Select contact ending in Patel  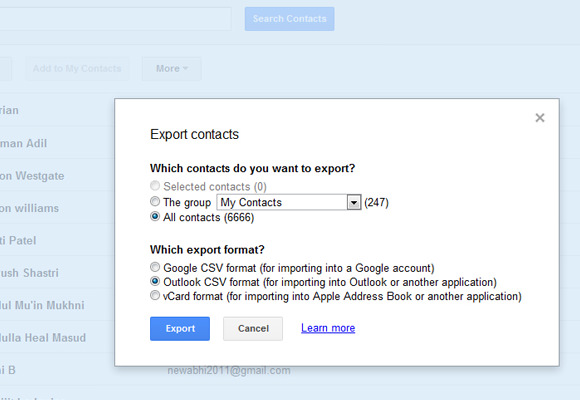click(x=18, y=241)
